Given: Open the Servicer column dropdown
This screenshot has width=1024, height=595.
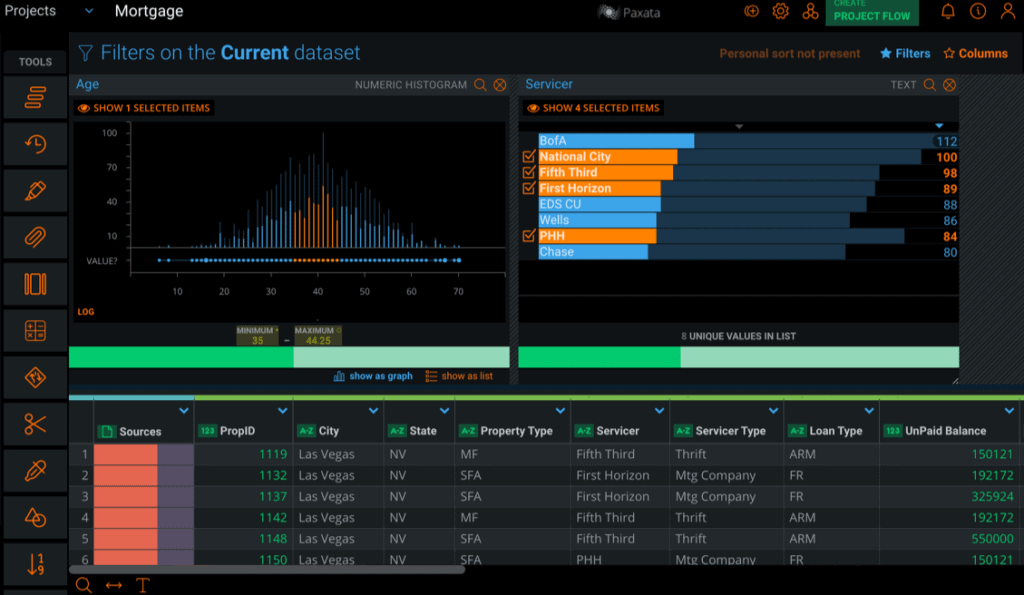Looking at the screenshot, I should coord(659,410).
